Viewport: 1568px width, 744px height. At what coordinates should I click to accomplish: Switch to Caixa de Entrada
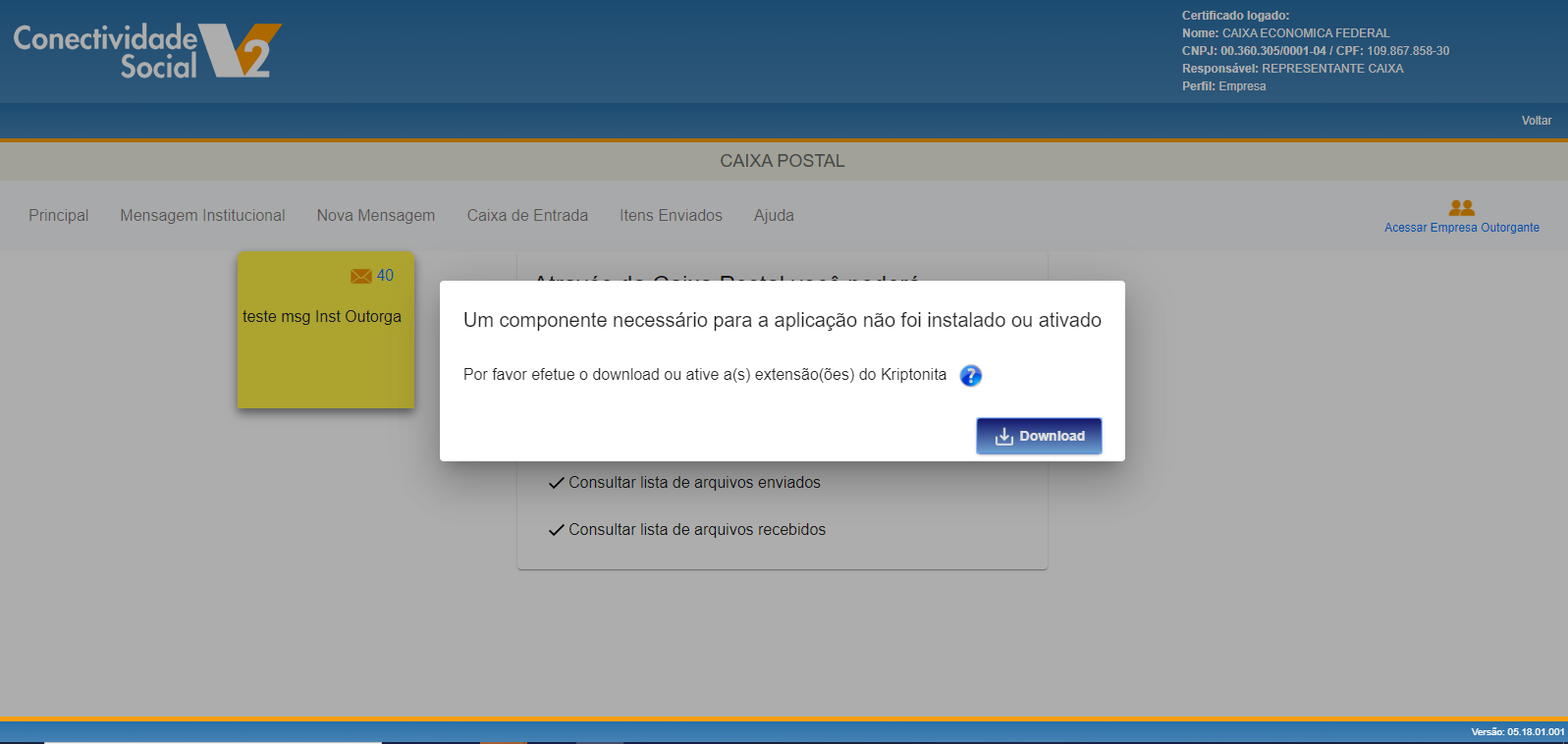[x=527, y=215]
